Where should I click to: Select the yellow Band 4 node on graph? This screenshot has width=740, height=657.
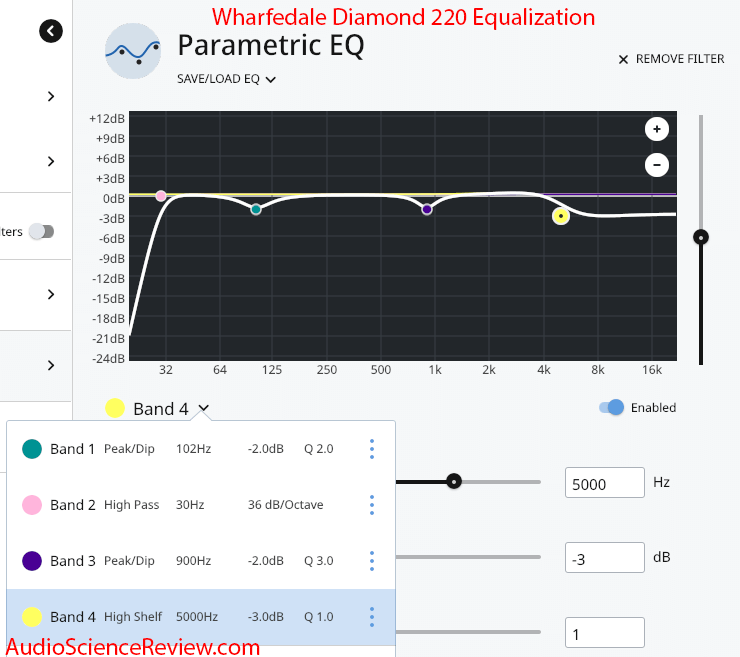coord(561,216)
